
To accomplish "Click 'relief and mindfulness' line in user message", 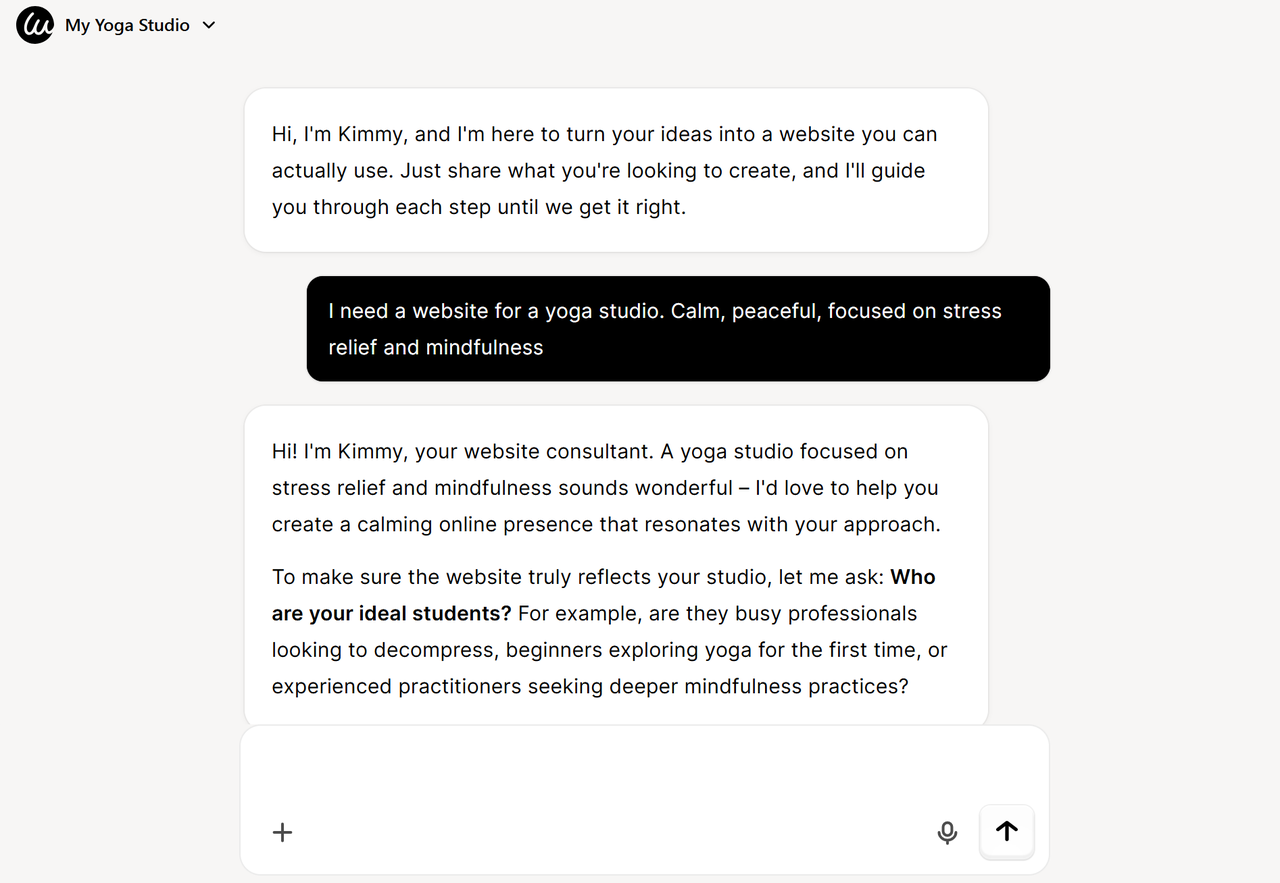I will click(436, 347).
